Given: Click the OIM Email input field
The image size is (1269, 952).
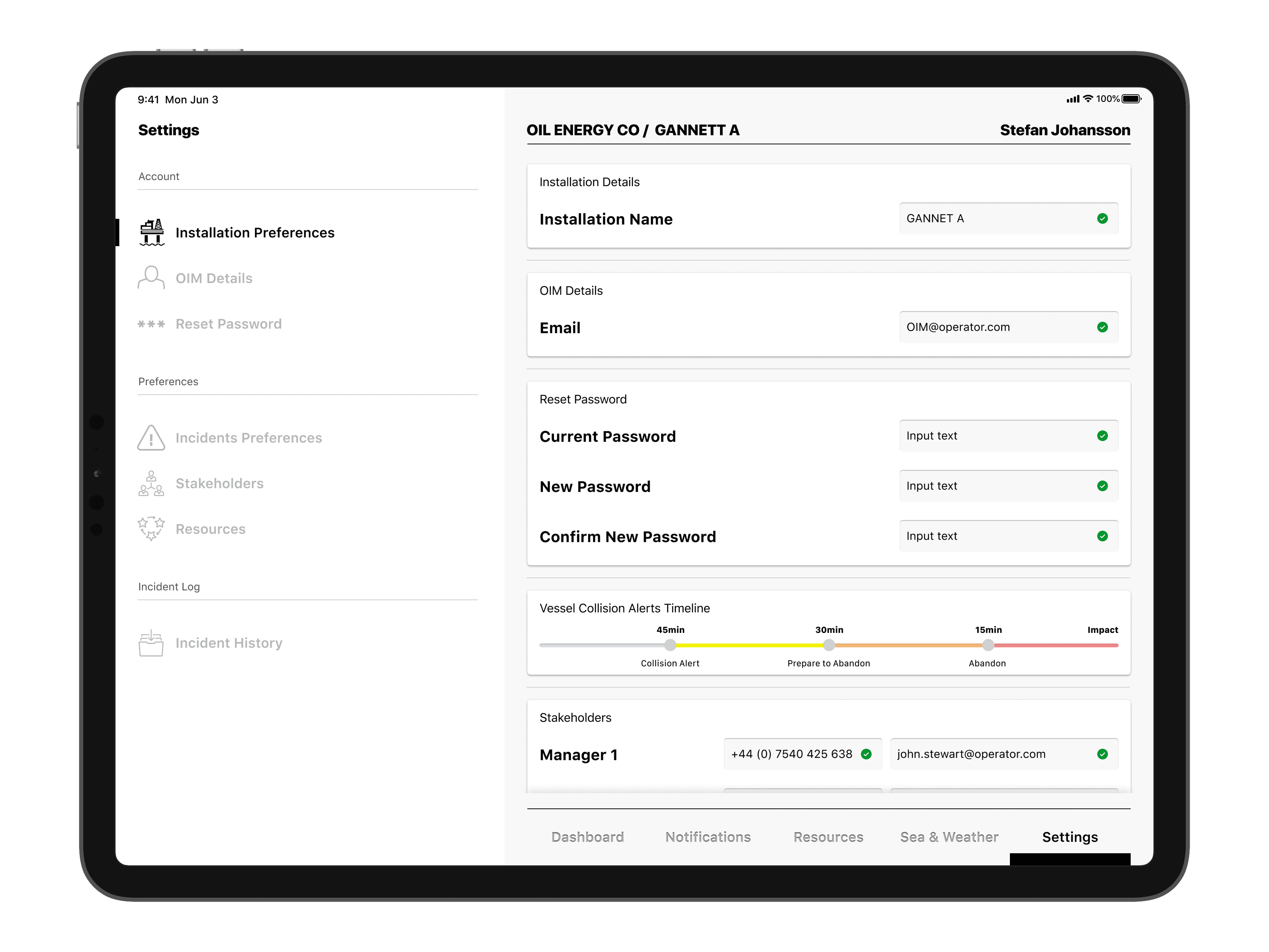Looking at the screenshot, I should tap(998, 327).
